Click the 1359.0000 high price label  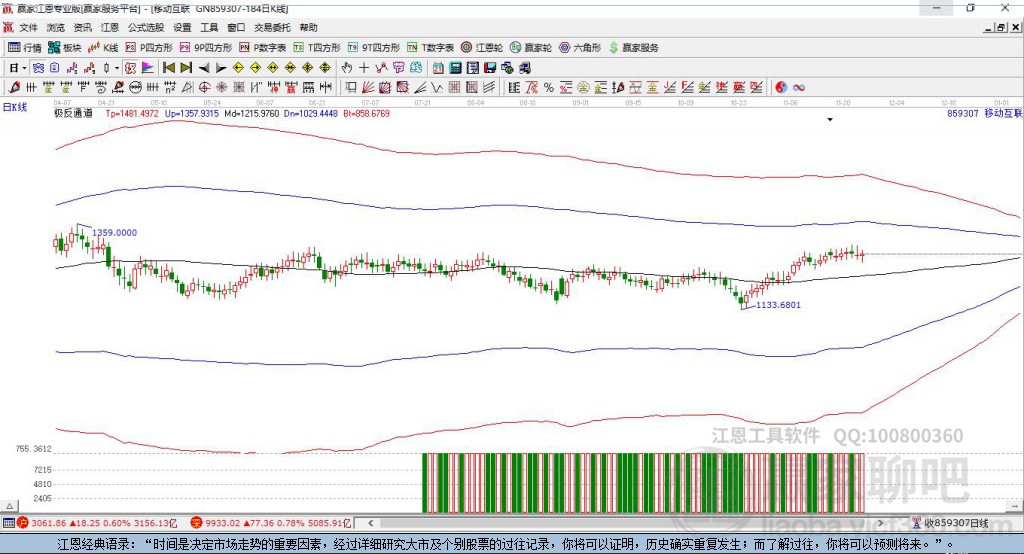[114, 233]
